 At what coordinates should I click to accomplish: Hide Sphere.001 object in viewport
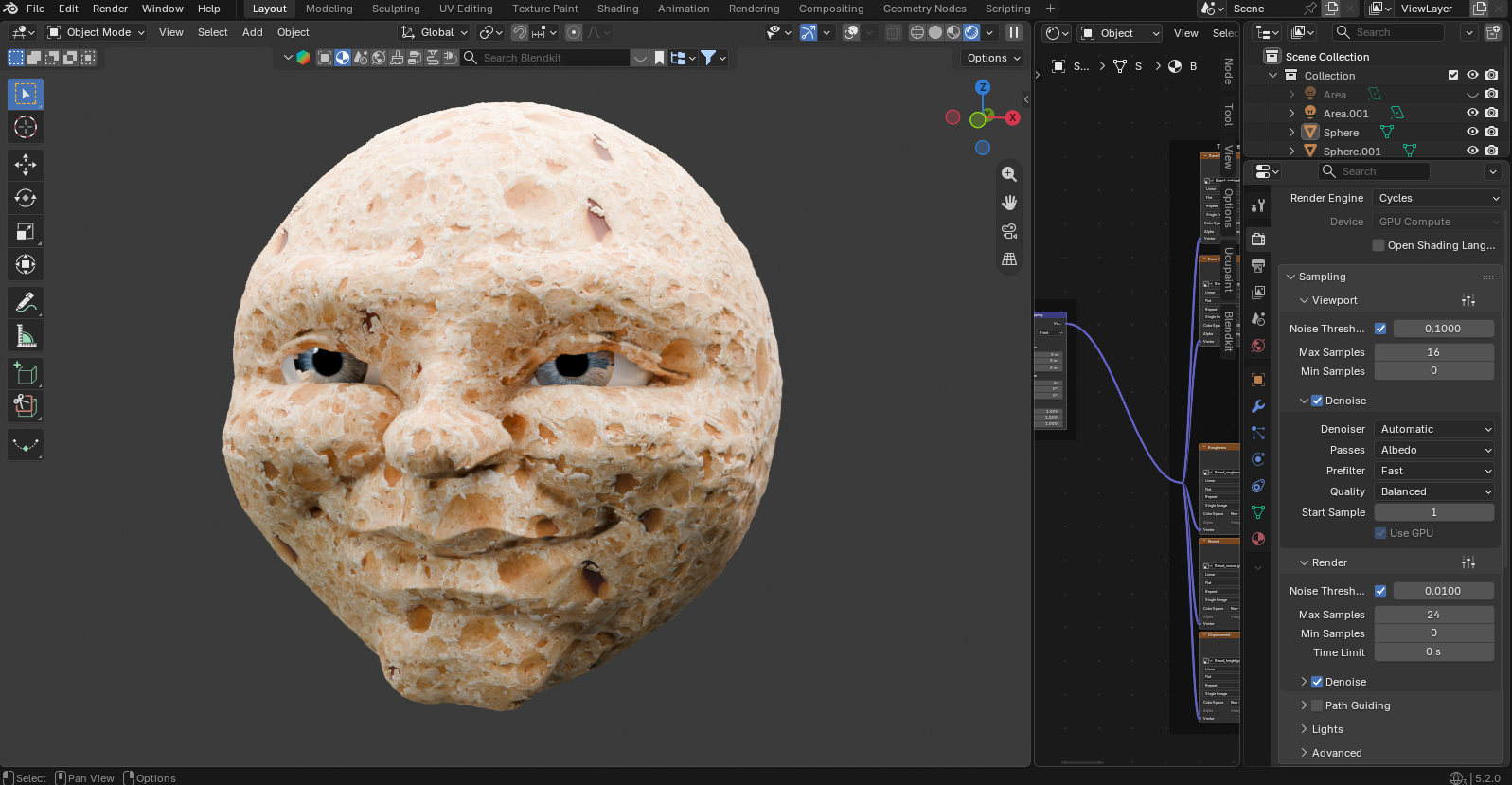tap(1472, 151)
